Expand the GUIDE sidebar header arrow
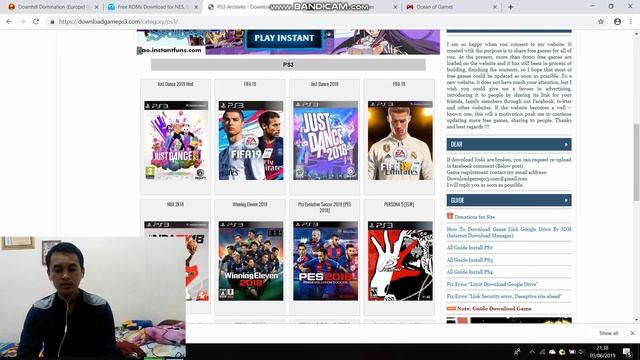This screenshot has width=640, height=360. 566,200
